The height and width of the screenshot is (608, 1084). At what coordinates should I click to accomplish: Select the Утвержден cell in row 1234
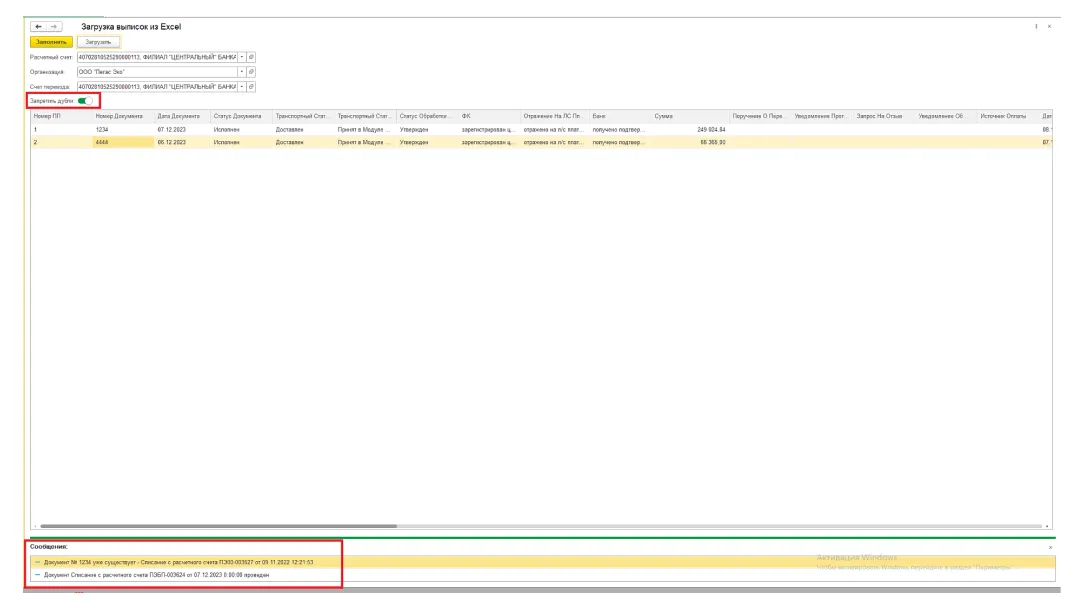(427, 129)
